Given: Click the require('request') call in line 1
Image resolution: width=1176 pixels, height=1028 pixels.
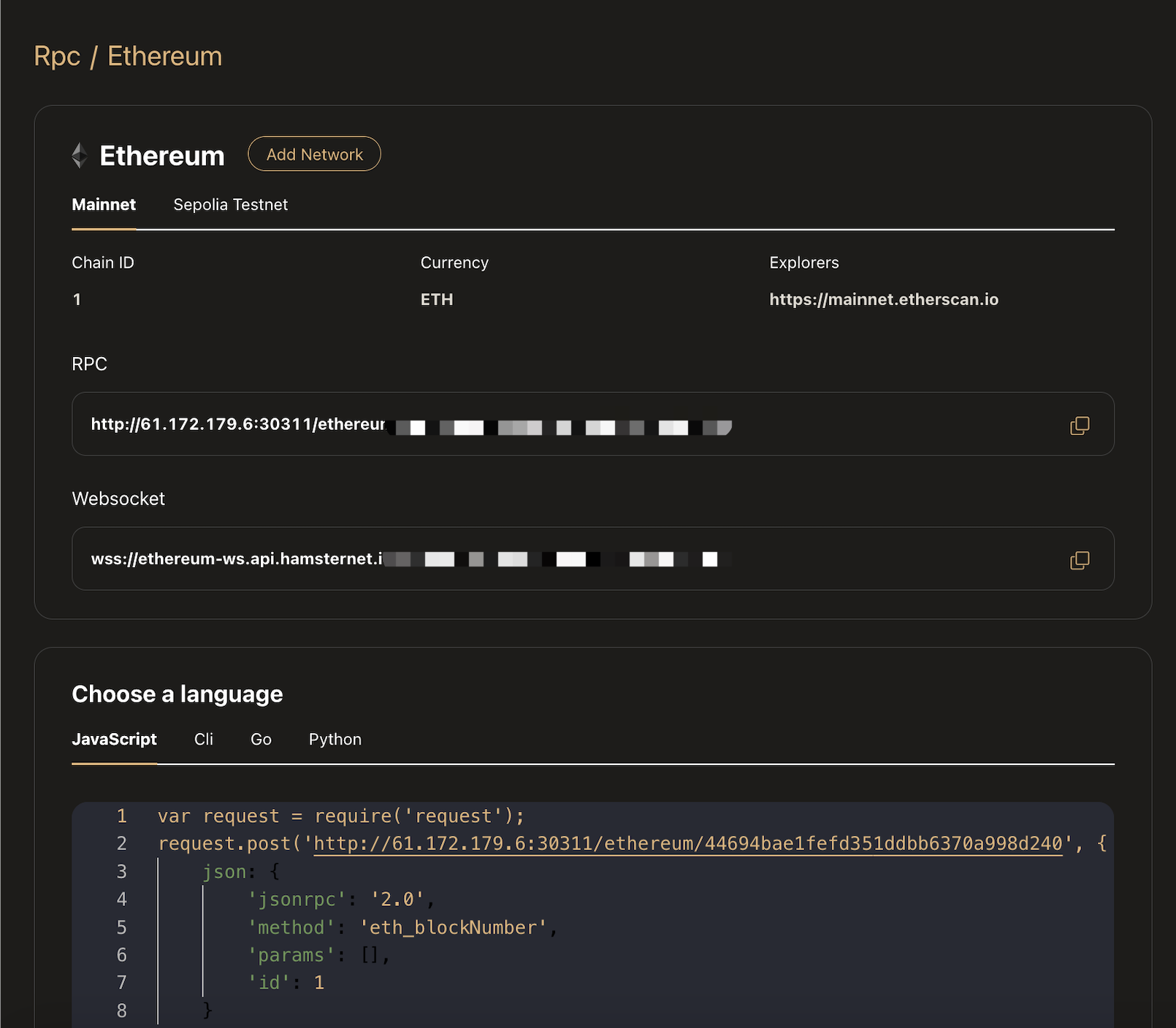Looking at the screenshot, I should [414, 816].
